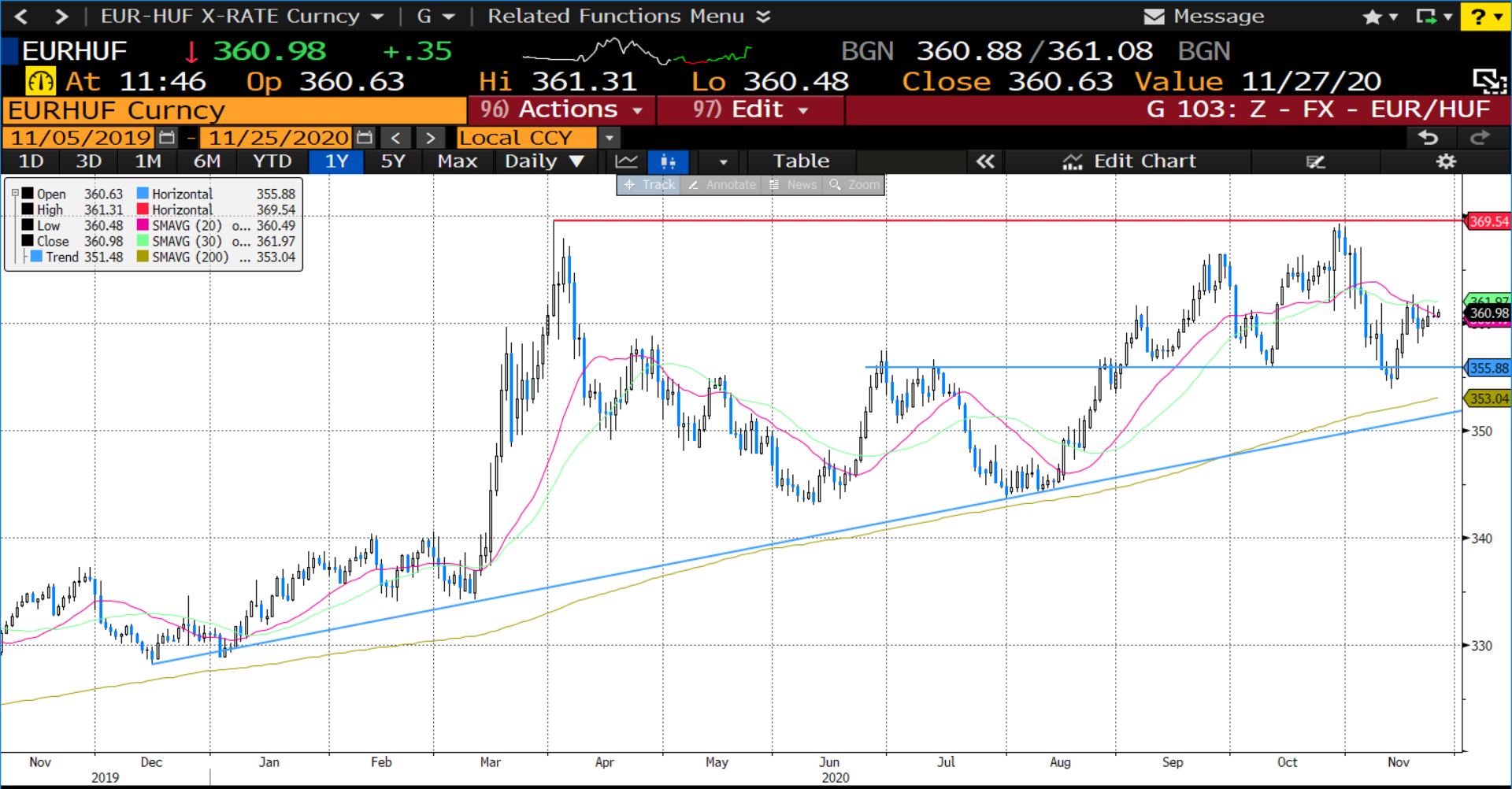Click the end date field 11/25/2020
This screenshot has width=1512, height=789.
pyautogui.click(x=277, y=138)
